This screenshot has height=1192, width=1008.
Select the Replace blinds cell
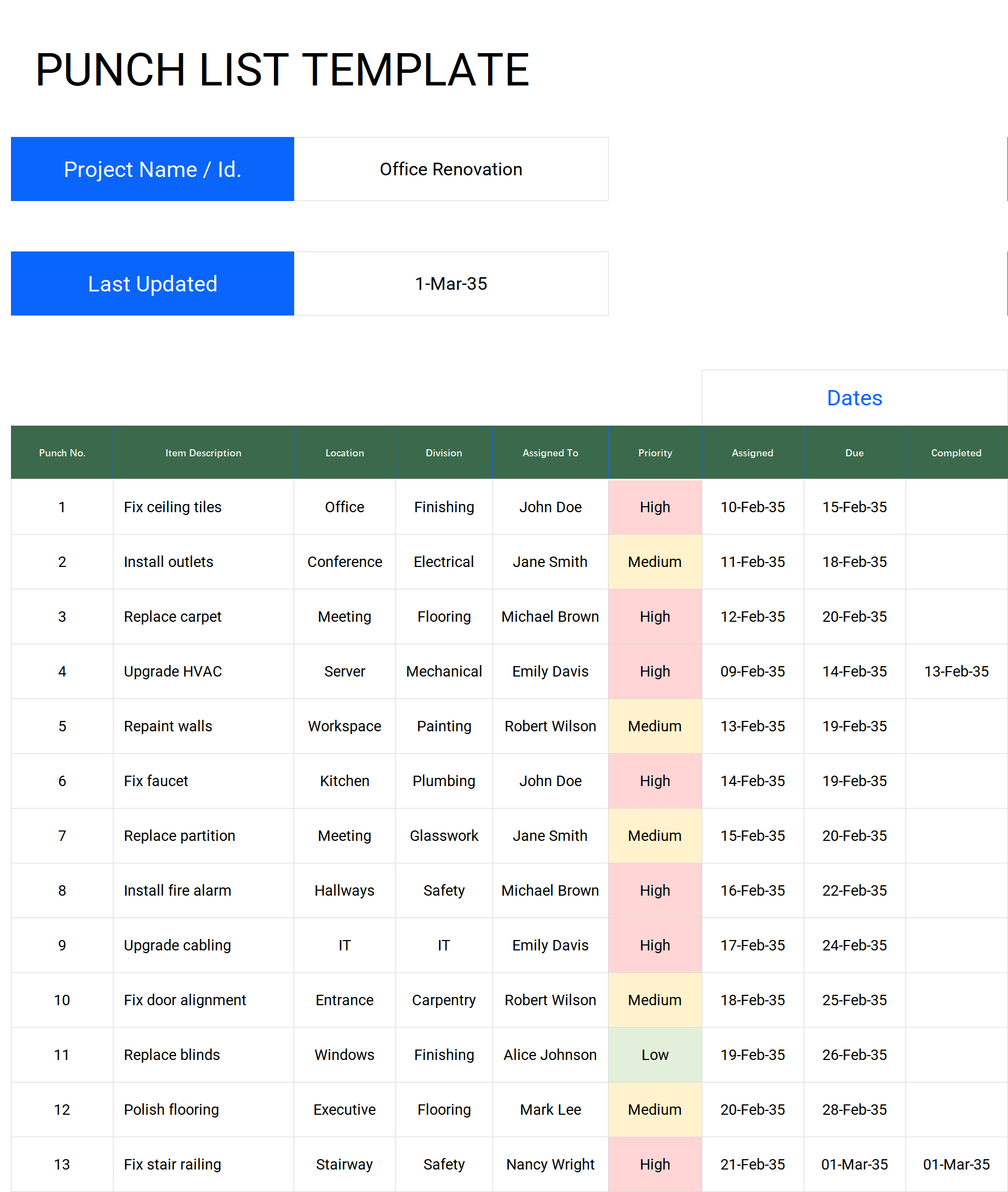pyautogui.click(x=203, y=1055)
